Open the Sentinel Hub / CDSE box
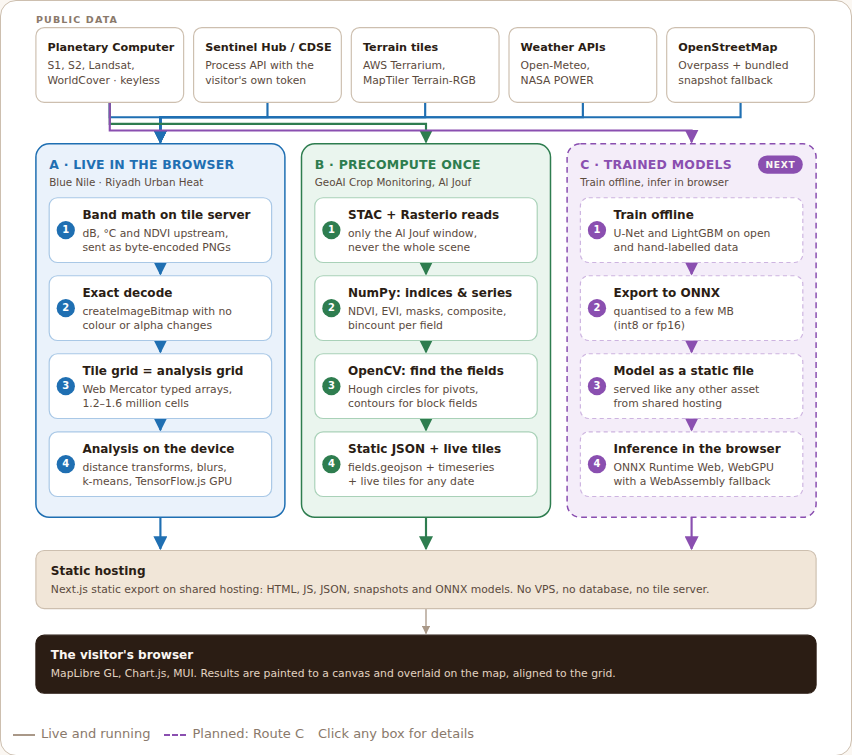This screenshot has height=755, width=852. pos(267,65)
